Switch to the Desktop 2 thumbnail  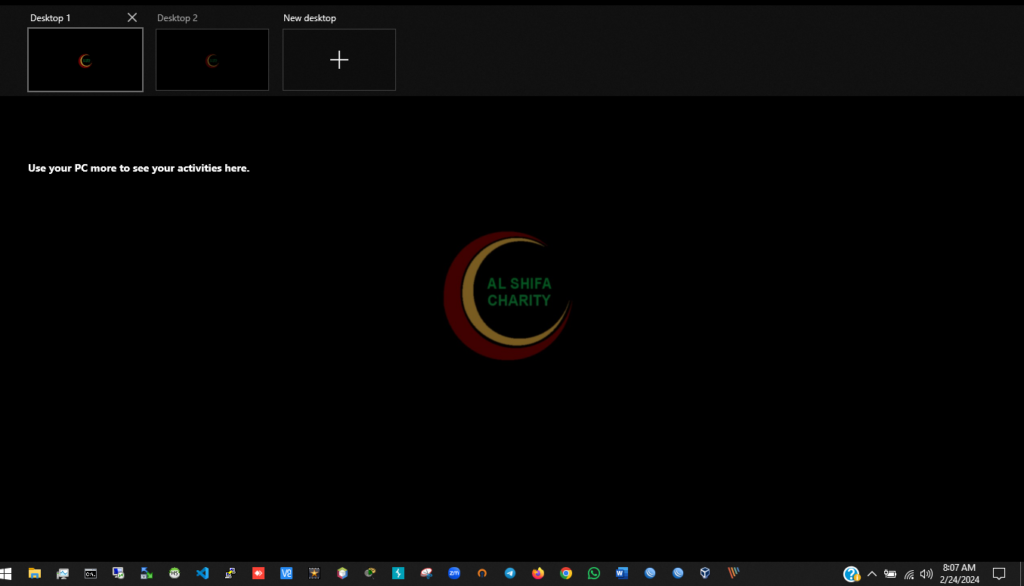tap(212, 60)
